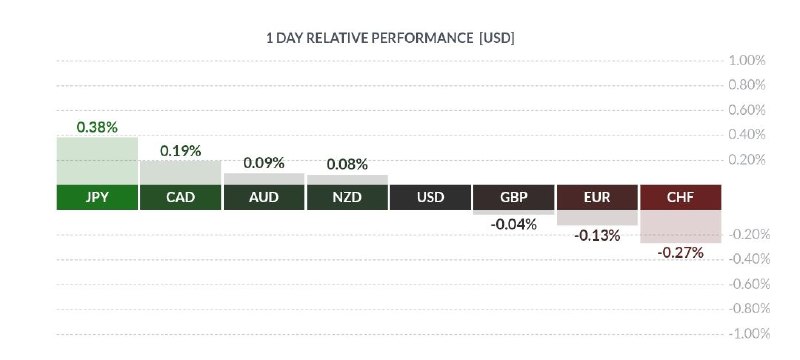Click the JPY currency label box
800x360 pixels.
point(97,197)
